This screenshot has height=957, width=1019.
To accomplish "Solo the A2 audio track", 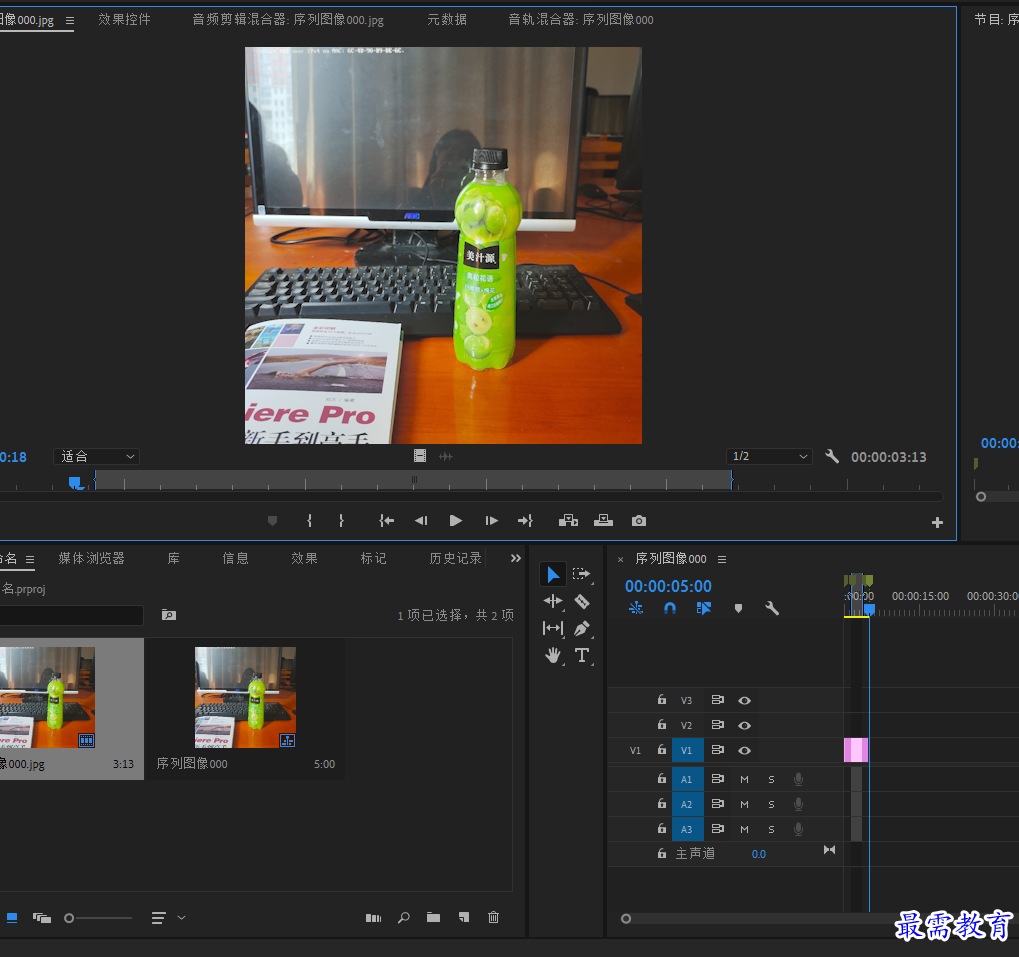I will (771, 804).
